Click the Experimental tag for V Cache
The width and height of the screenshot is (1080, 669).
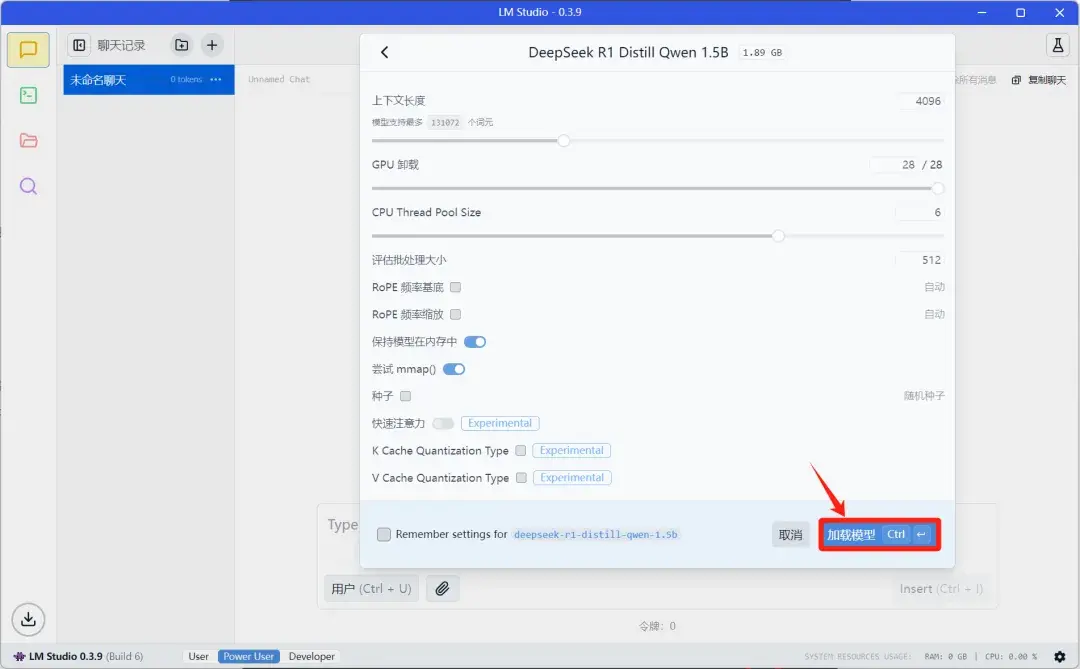point(572,477)
